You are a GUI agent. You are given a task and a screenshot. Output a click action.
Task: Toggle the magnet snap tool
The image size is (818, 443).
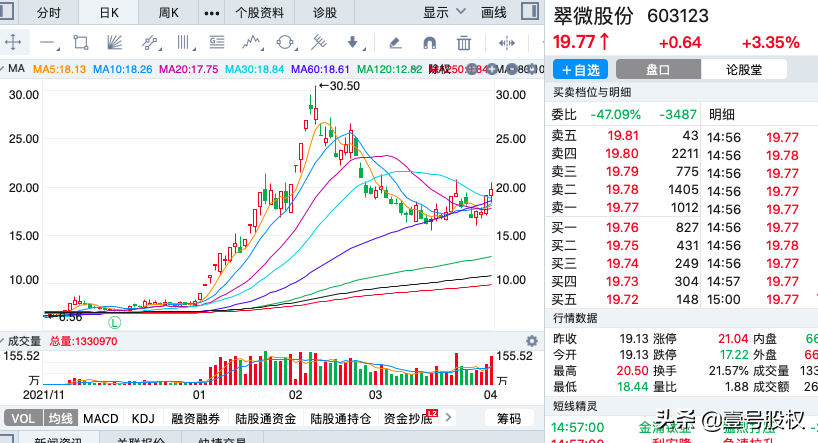[429, 43]
